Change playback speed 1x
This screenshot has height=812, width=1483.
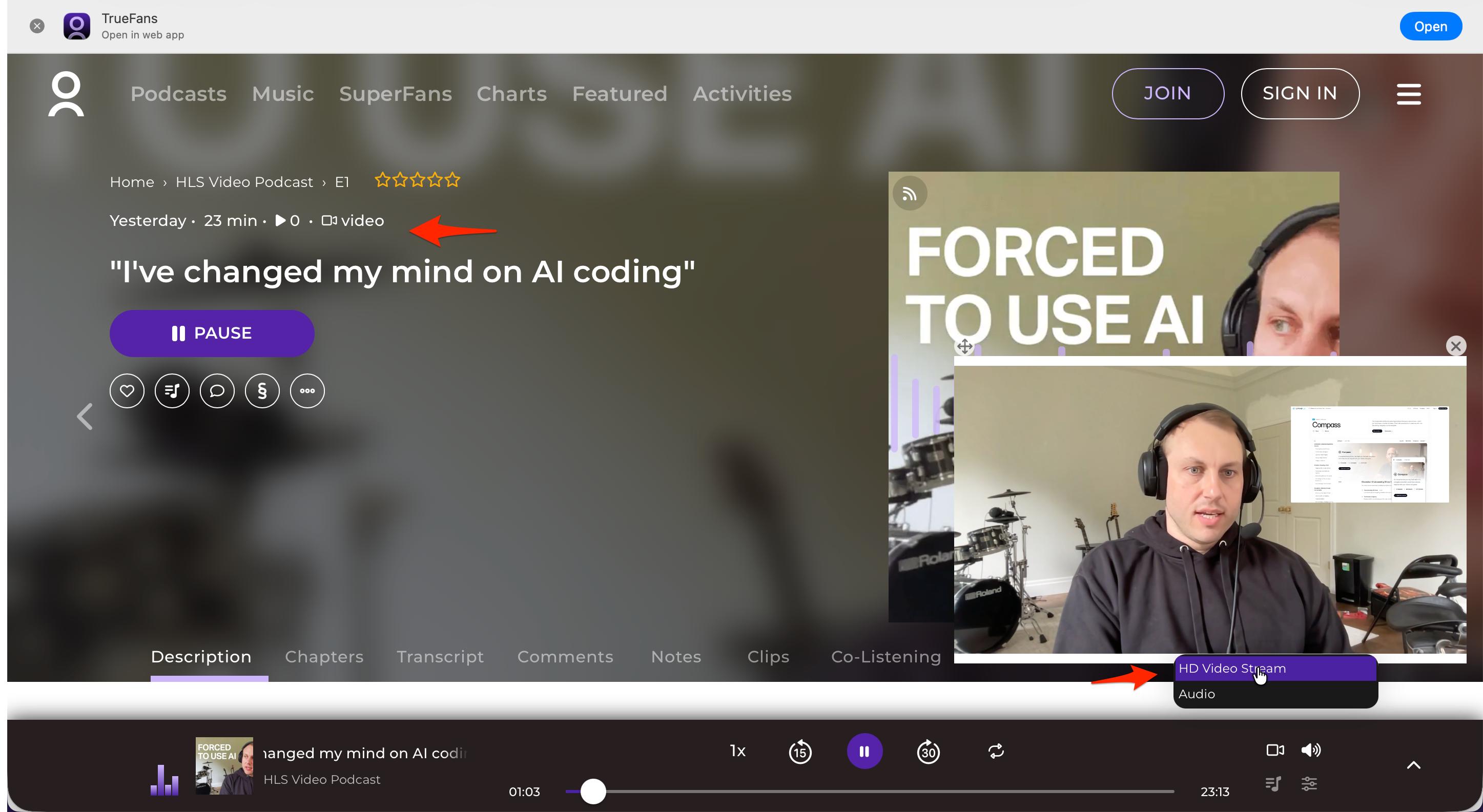pos(737,751)
